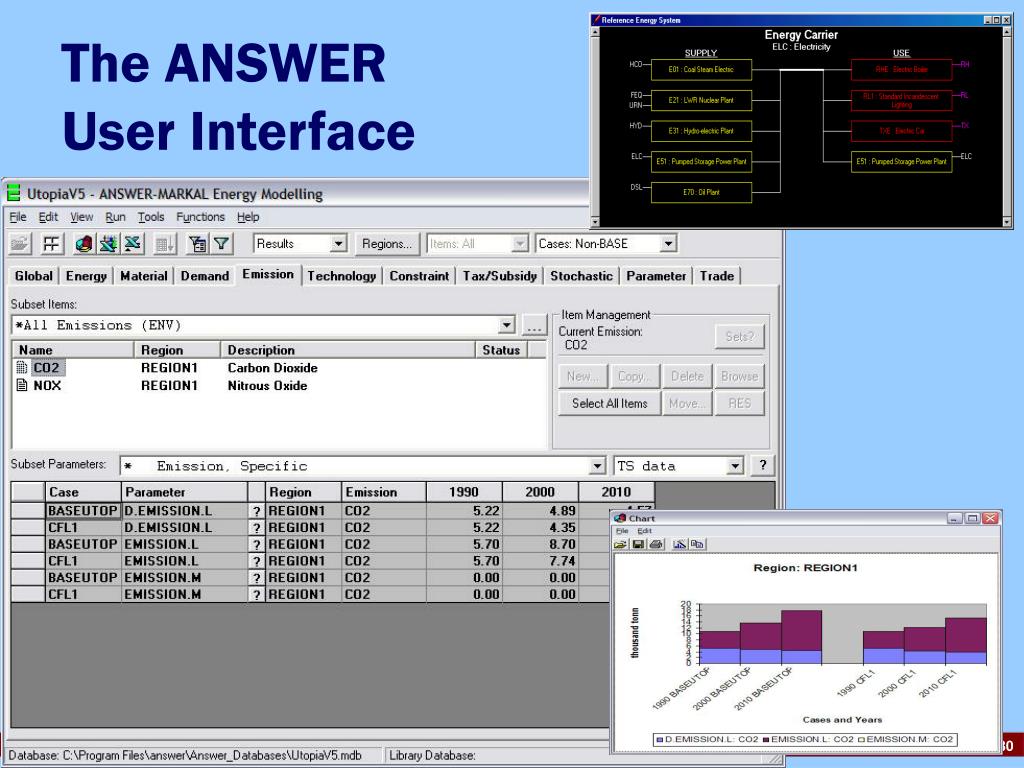Click the Excel-style X toolbar icon

pyautogui.click(x=133, y=244)
